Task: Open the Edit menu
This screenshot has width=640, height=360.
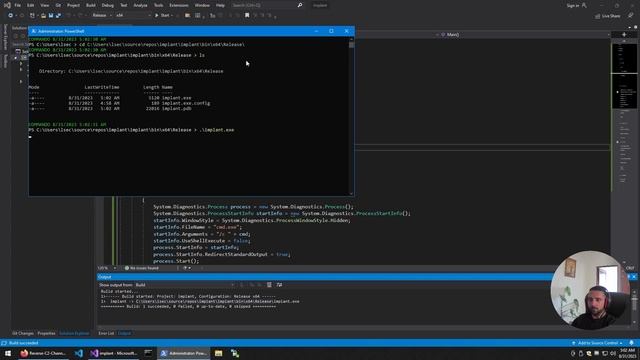Action: pyautogui.click(x=31, y=5)
